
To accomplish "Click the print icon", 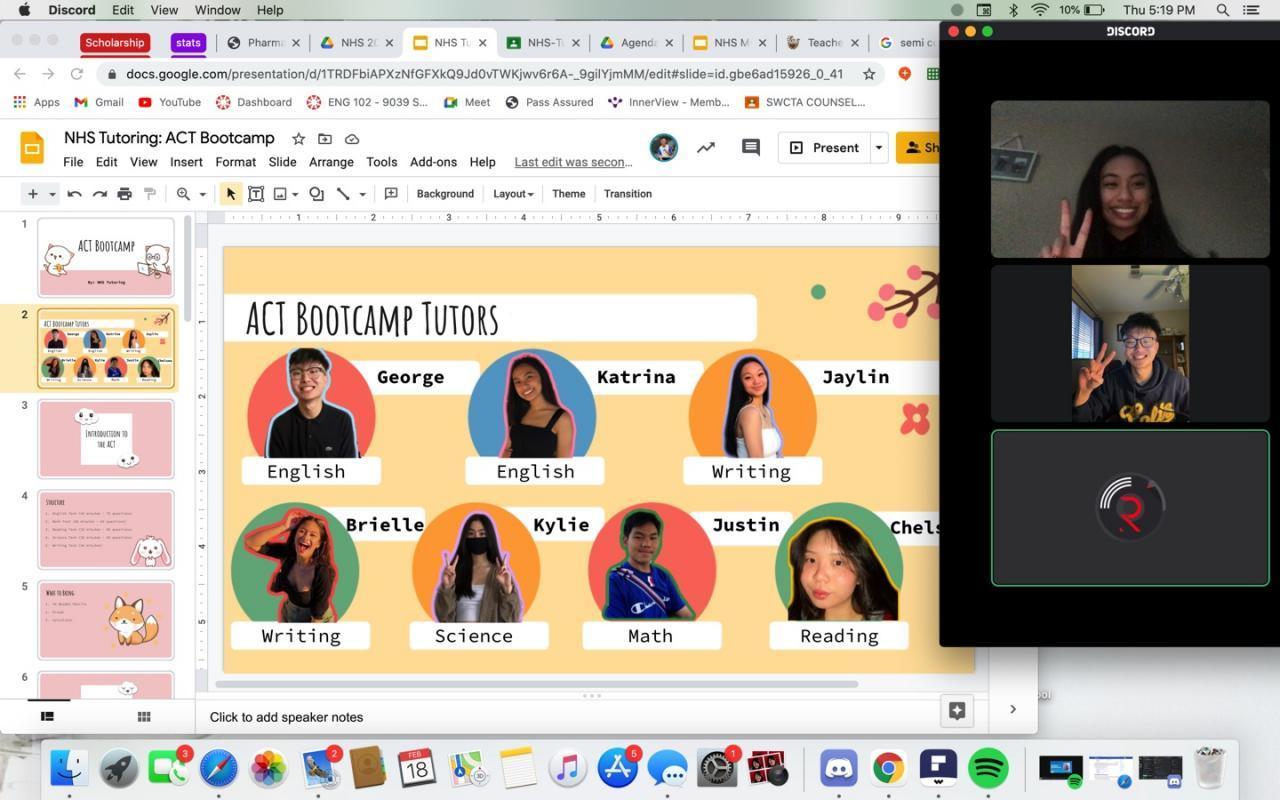I will point(124,194).
